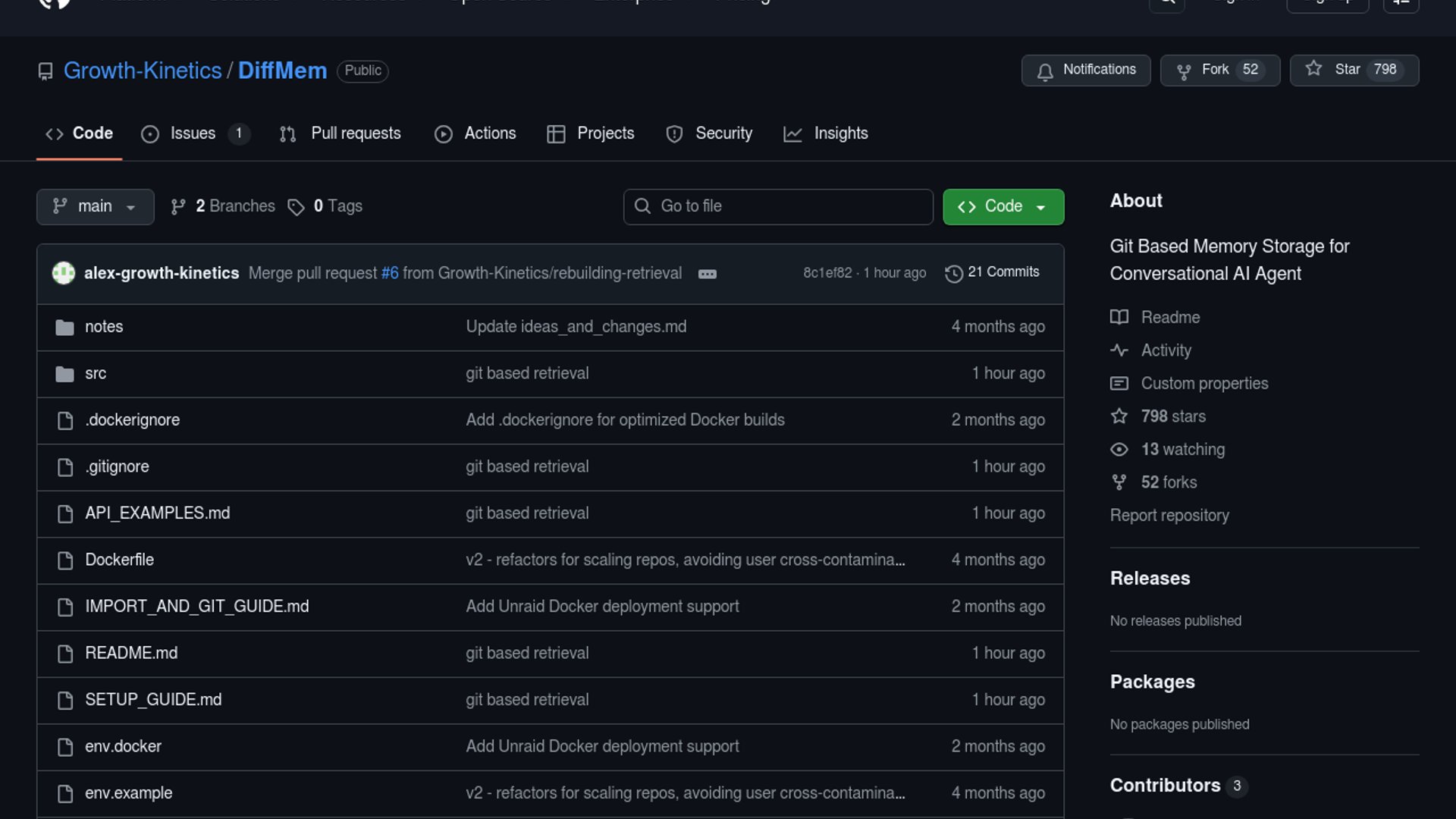This screenshot has height=819, width=1456.
Task: Switch to the Issues tab
Action: [193, 133]
